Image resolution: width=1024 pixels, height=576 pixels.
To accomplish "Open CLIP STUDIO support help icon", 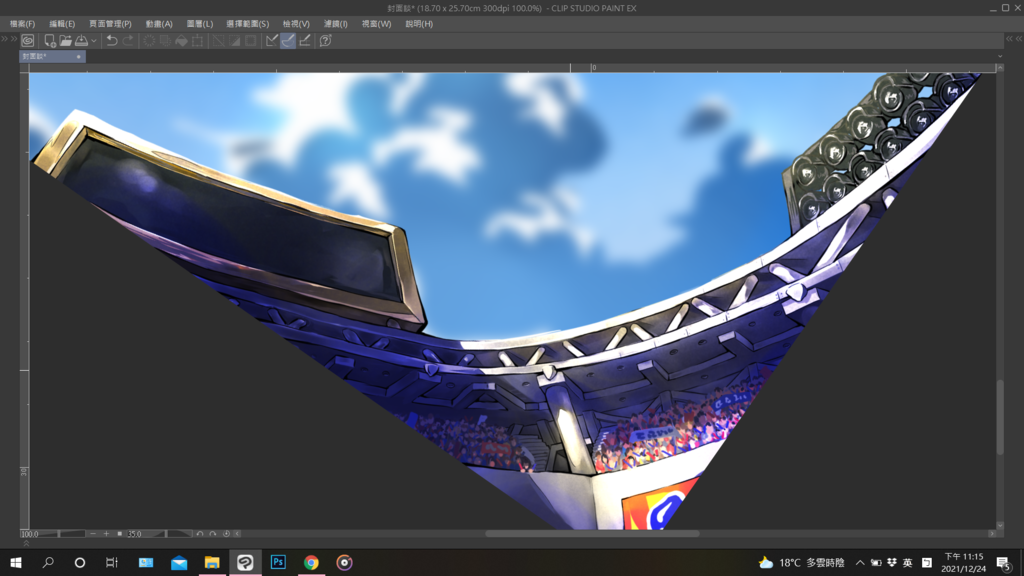I will 325,40.
